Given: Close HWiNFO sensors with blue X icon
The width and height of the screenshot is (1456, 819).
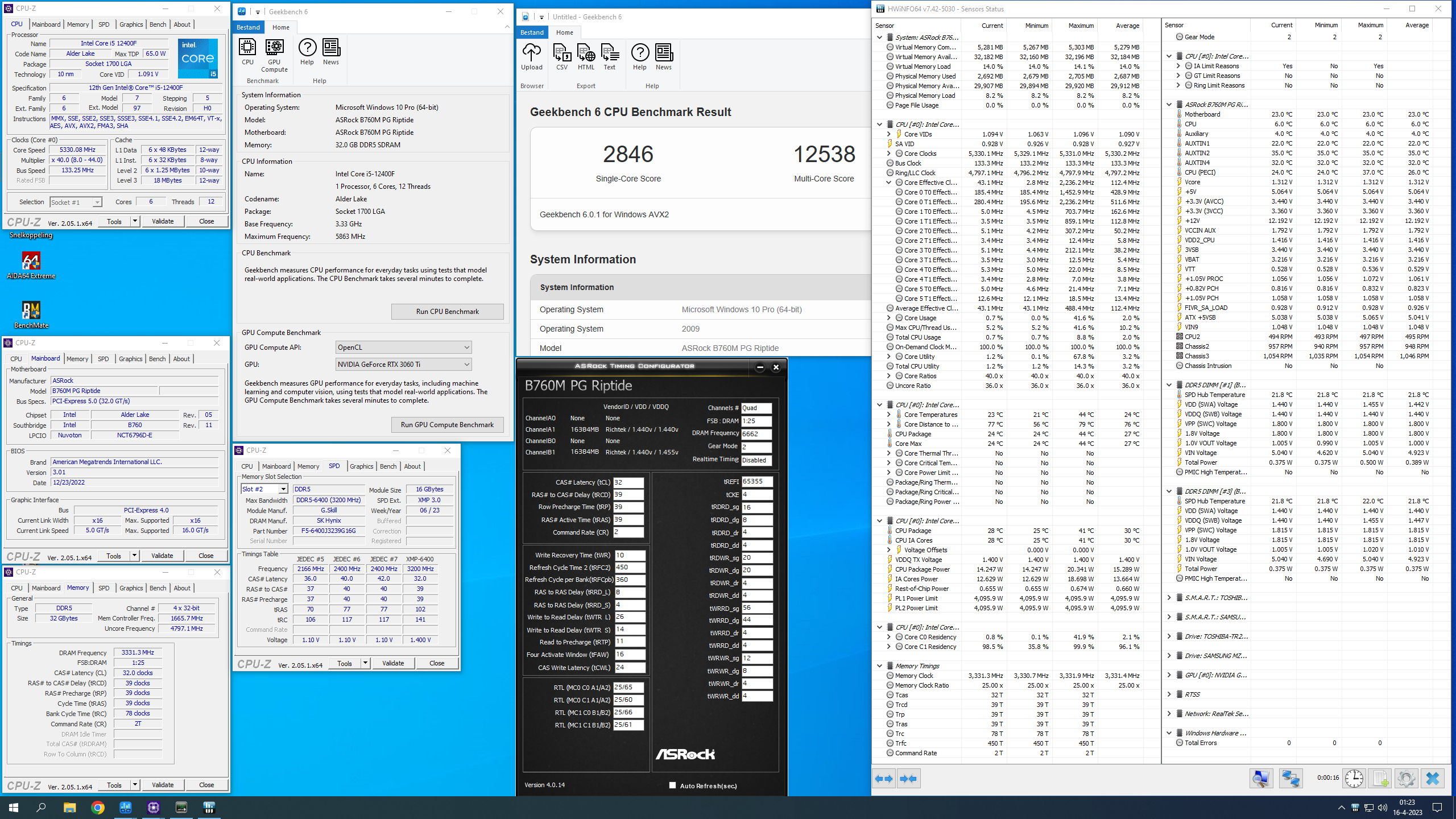Looking at the screenshot, I should pos(1433,779).
